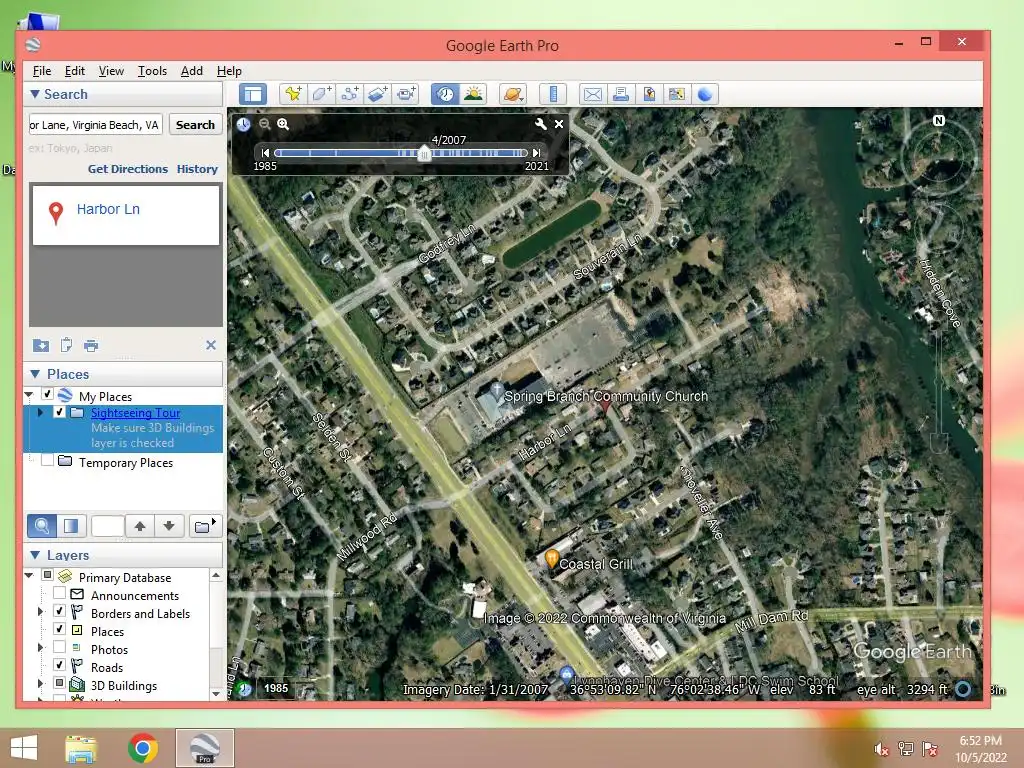Check the Temporary Places checkbox
Viewport: 1024px width, 768px height.
[x=47, y=460]
